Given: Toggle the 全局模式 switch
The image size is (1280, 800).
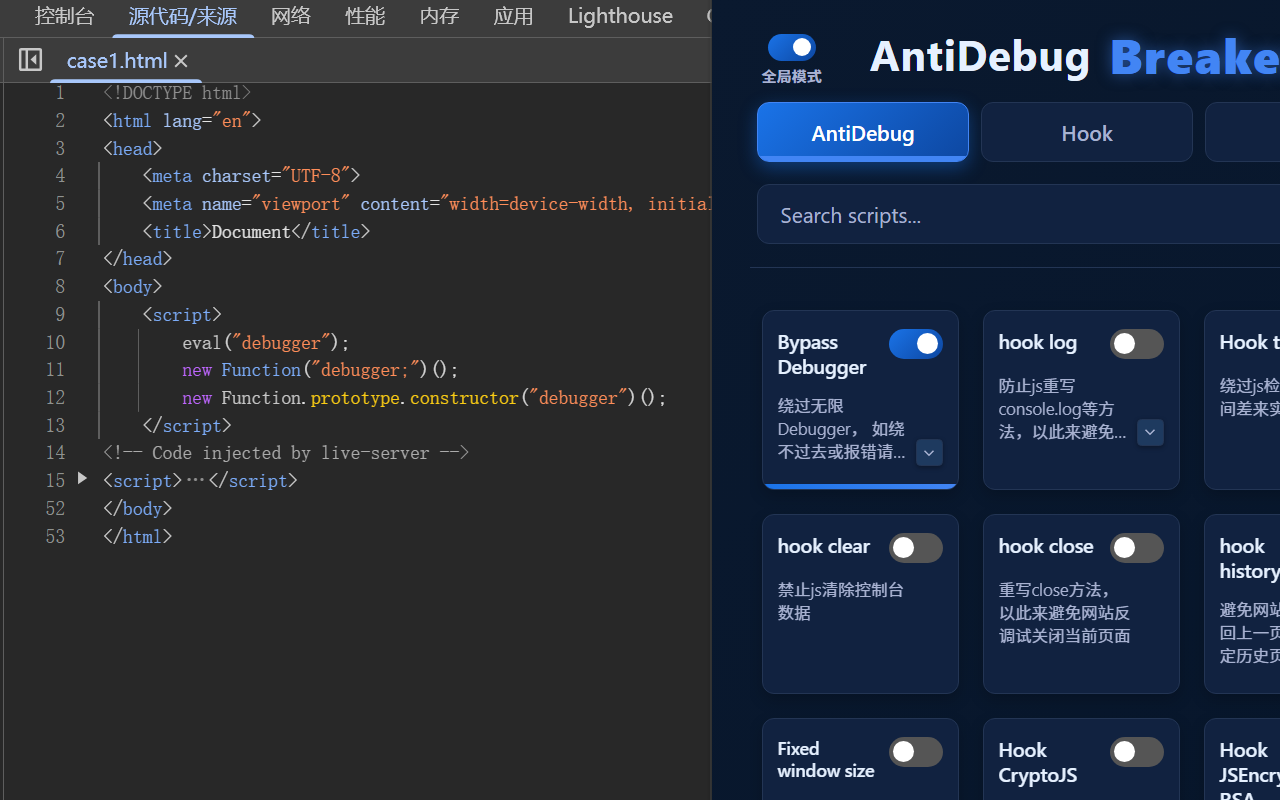Looking at the screenshot, I should click(x=791, y=44).
